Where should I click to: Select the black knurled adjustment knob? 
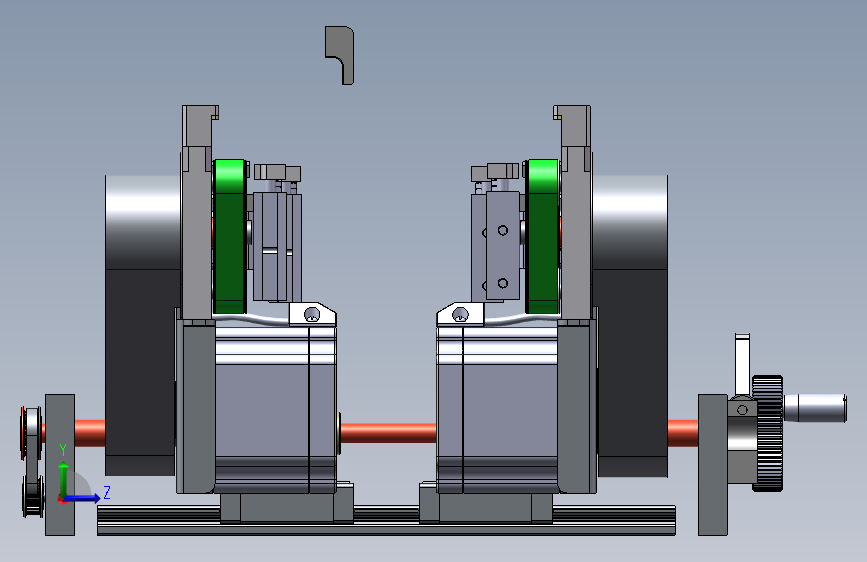pos(767,433)
